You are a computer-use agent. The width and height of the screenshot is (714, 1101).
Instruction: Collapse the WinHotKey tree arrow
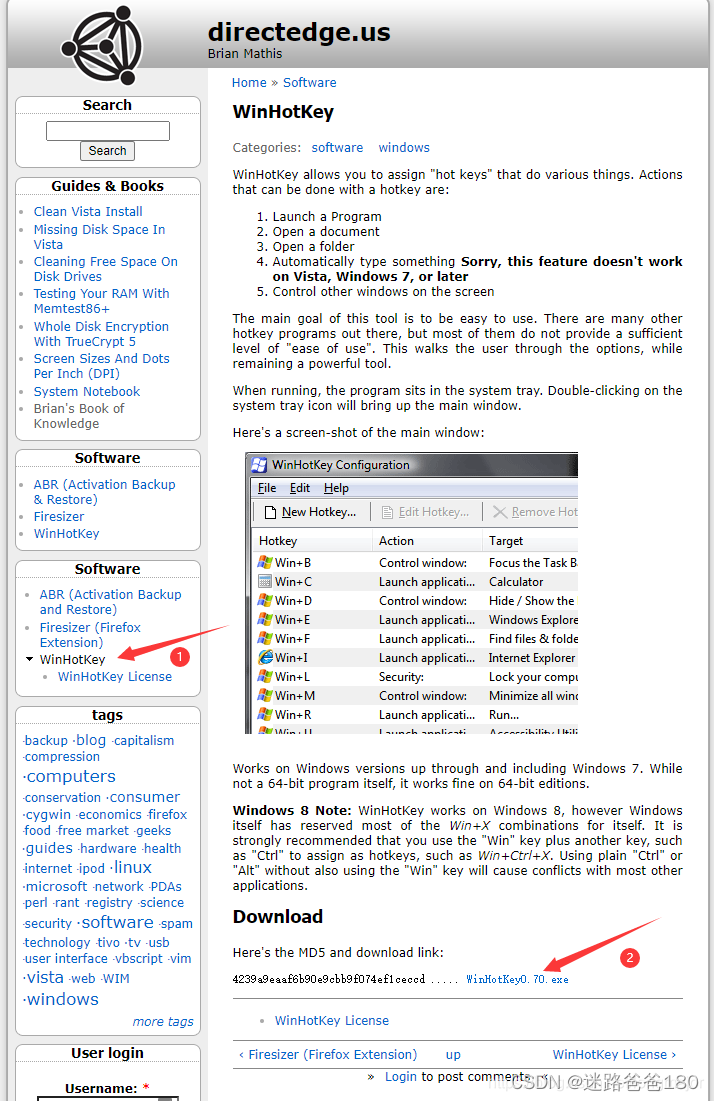tap(29, 659)
